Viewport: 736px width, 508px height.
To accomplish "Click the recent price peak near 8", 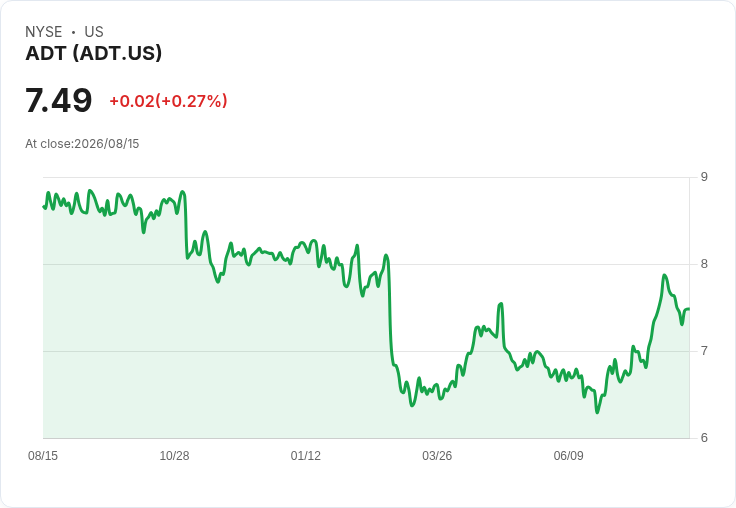I will coord(665,275).
